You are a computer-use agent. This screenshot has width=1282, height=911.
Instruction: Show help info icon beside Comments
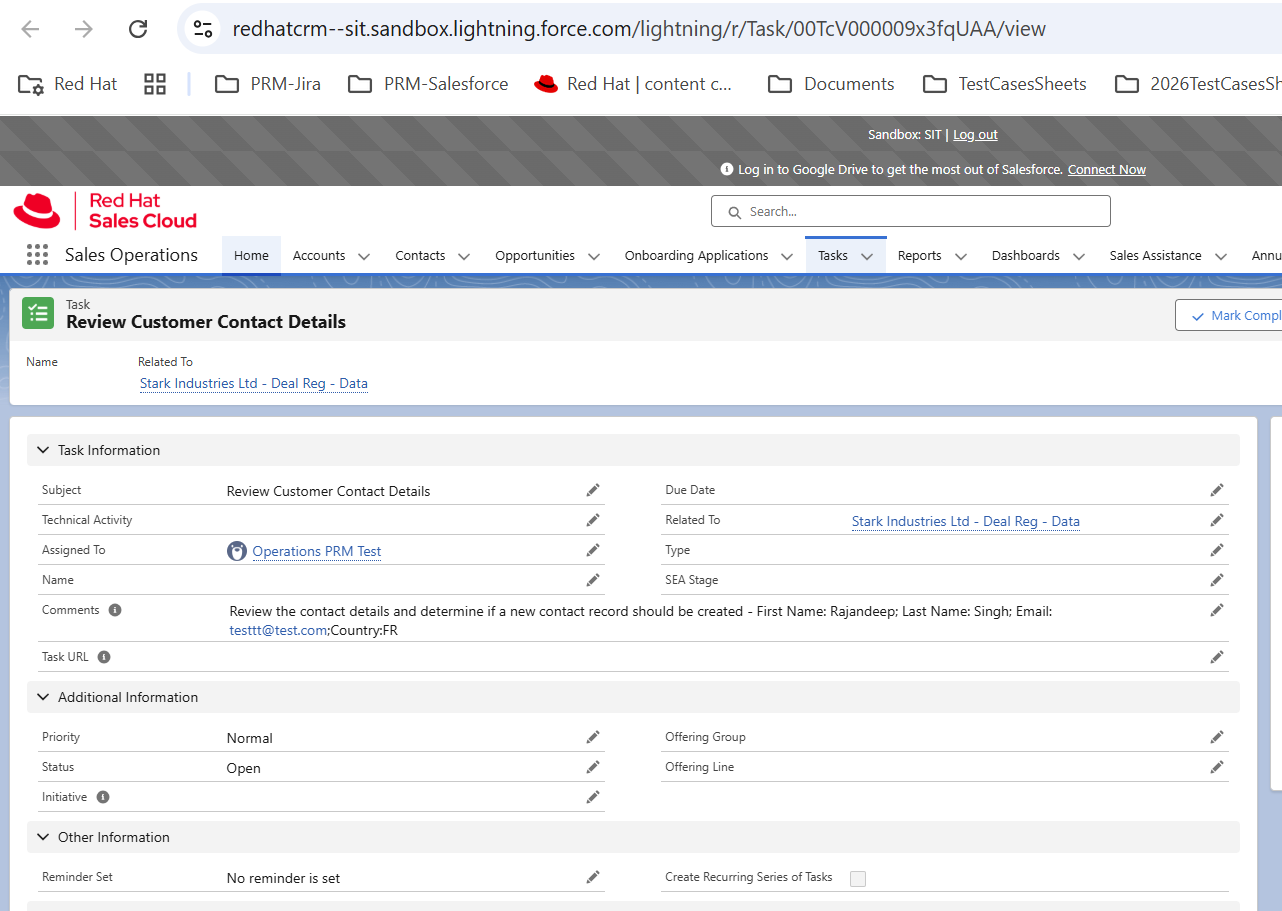(x=115, y=610)
